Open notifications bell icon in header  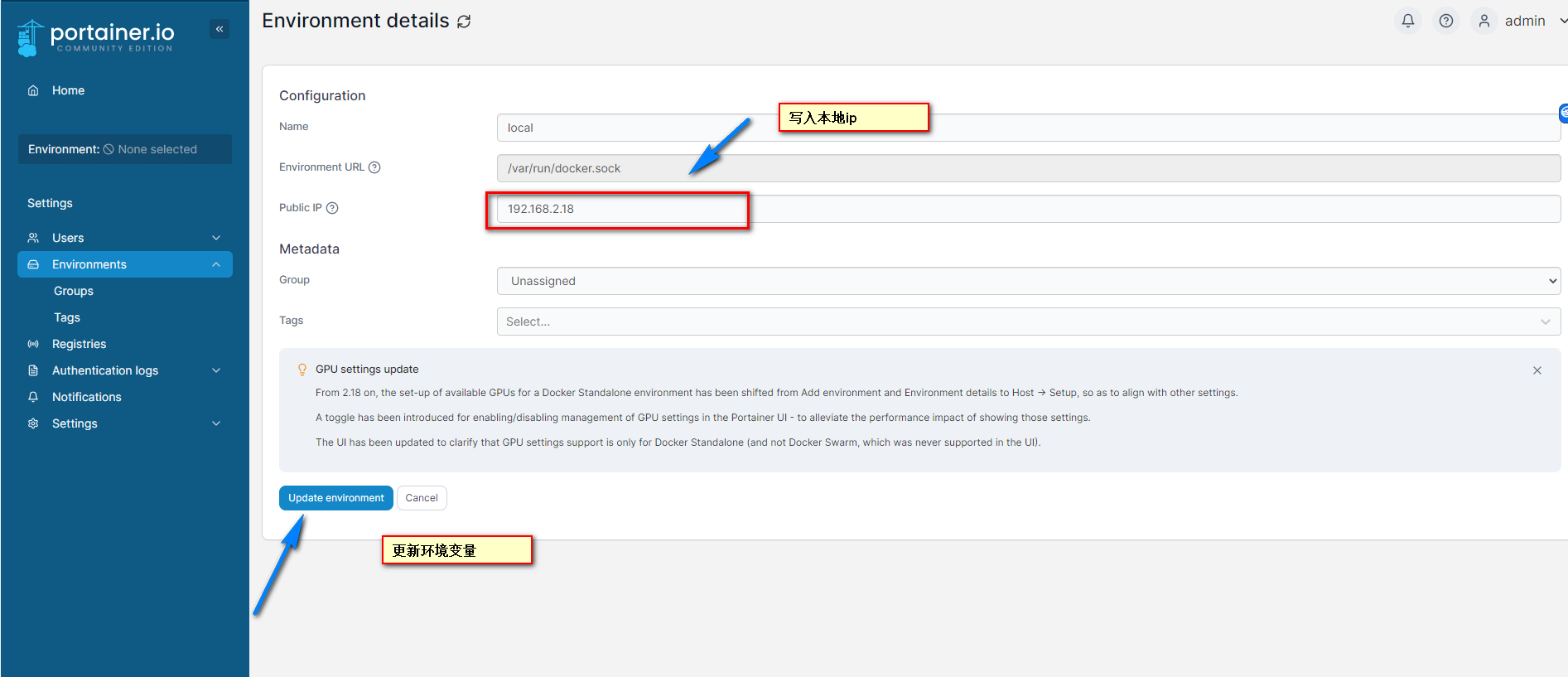tap(1407, 21)
